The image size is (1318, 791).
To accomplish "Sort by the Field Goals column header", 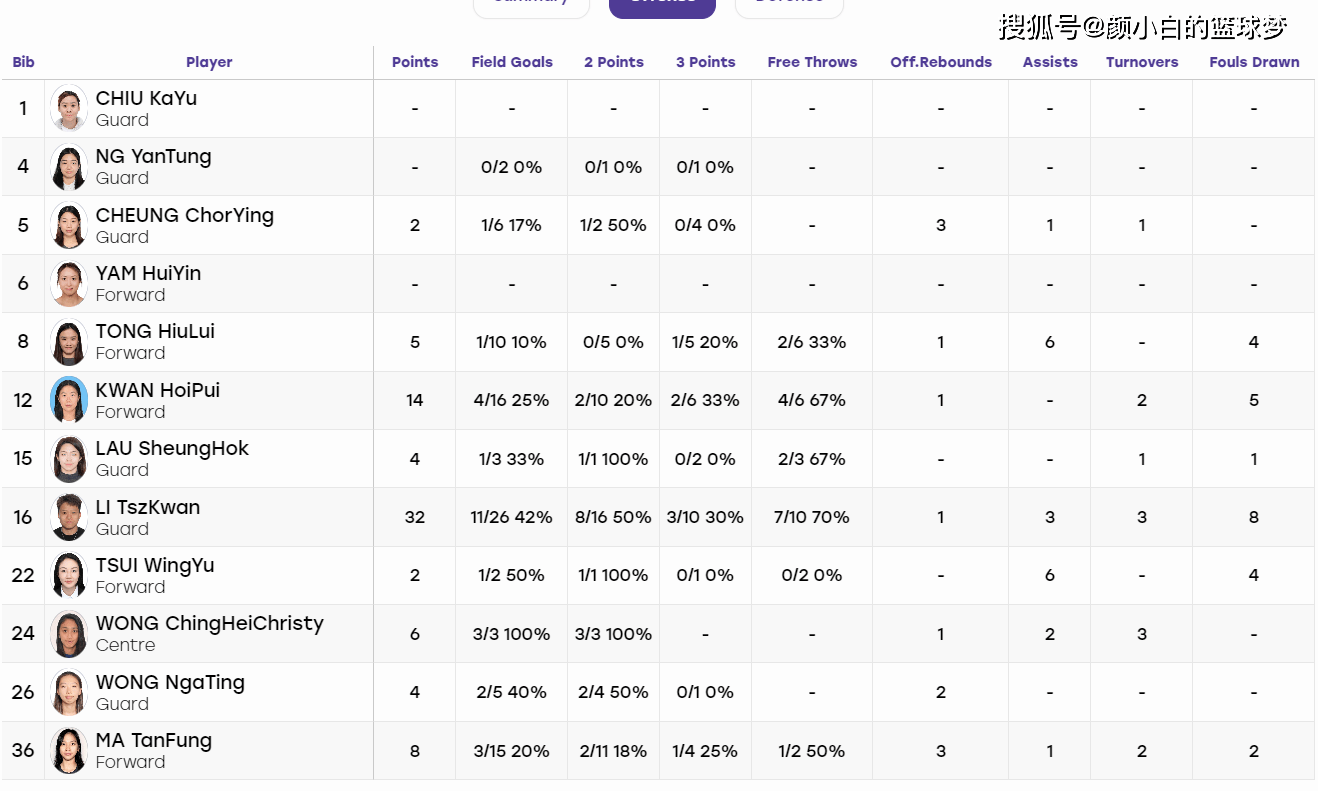I will pos(512,62).
